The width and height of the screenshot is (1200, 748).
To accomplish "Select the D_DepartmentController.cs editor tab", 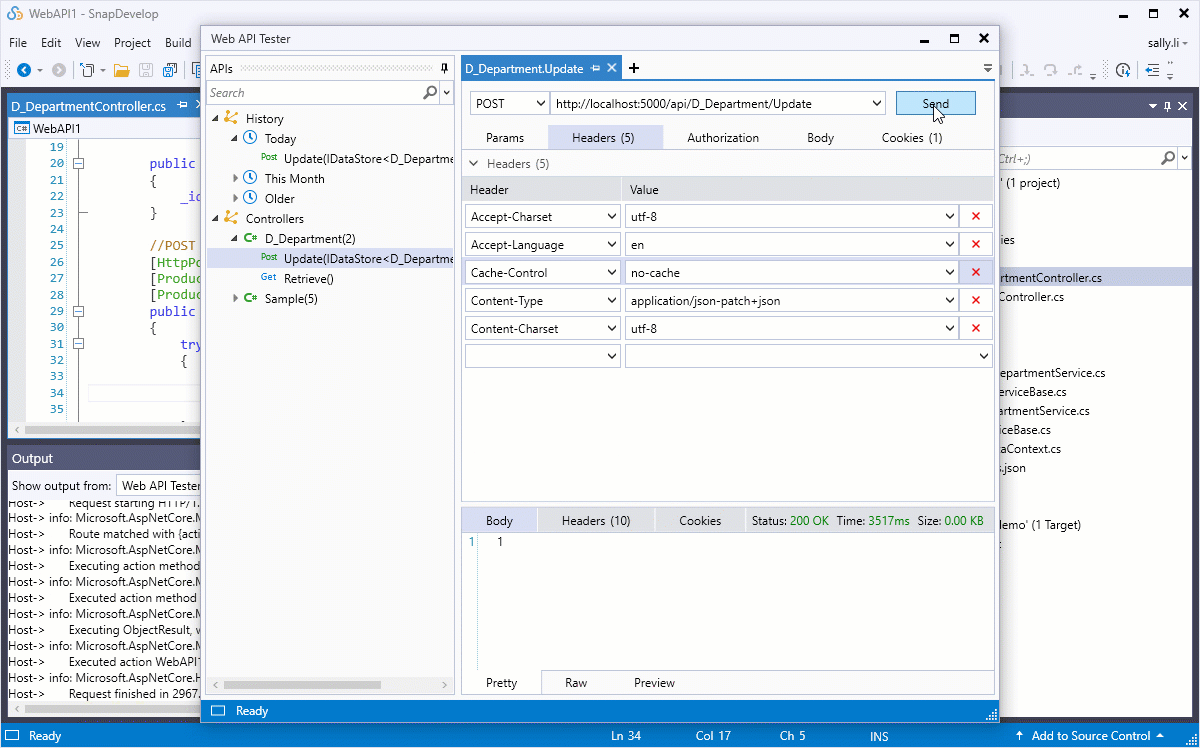I will (88, 106).
